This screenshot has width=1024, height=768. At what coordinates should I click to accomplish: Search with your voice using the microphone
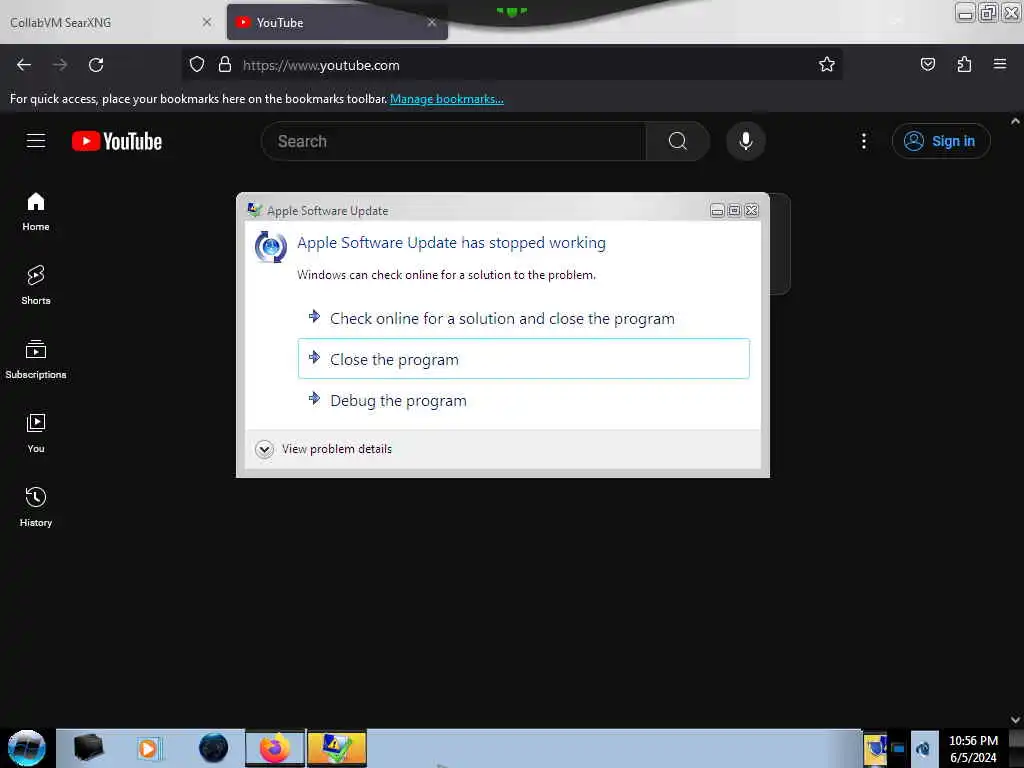pyautogui.click(x=746, y=141)
